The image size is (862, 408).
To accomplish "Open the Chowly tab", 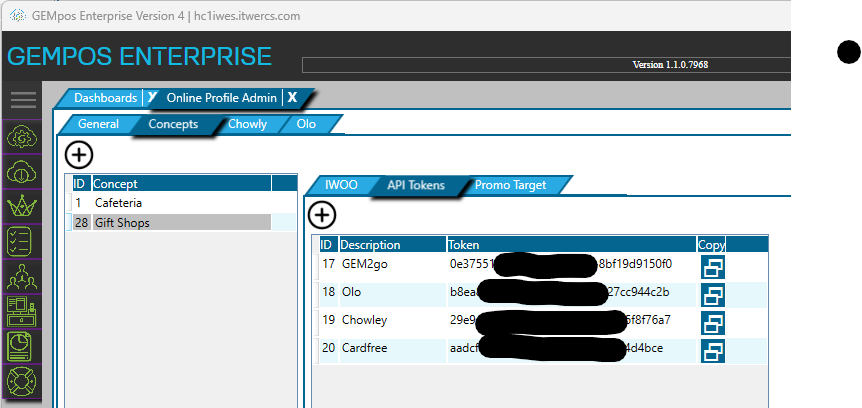I will coord(247,124).
